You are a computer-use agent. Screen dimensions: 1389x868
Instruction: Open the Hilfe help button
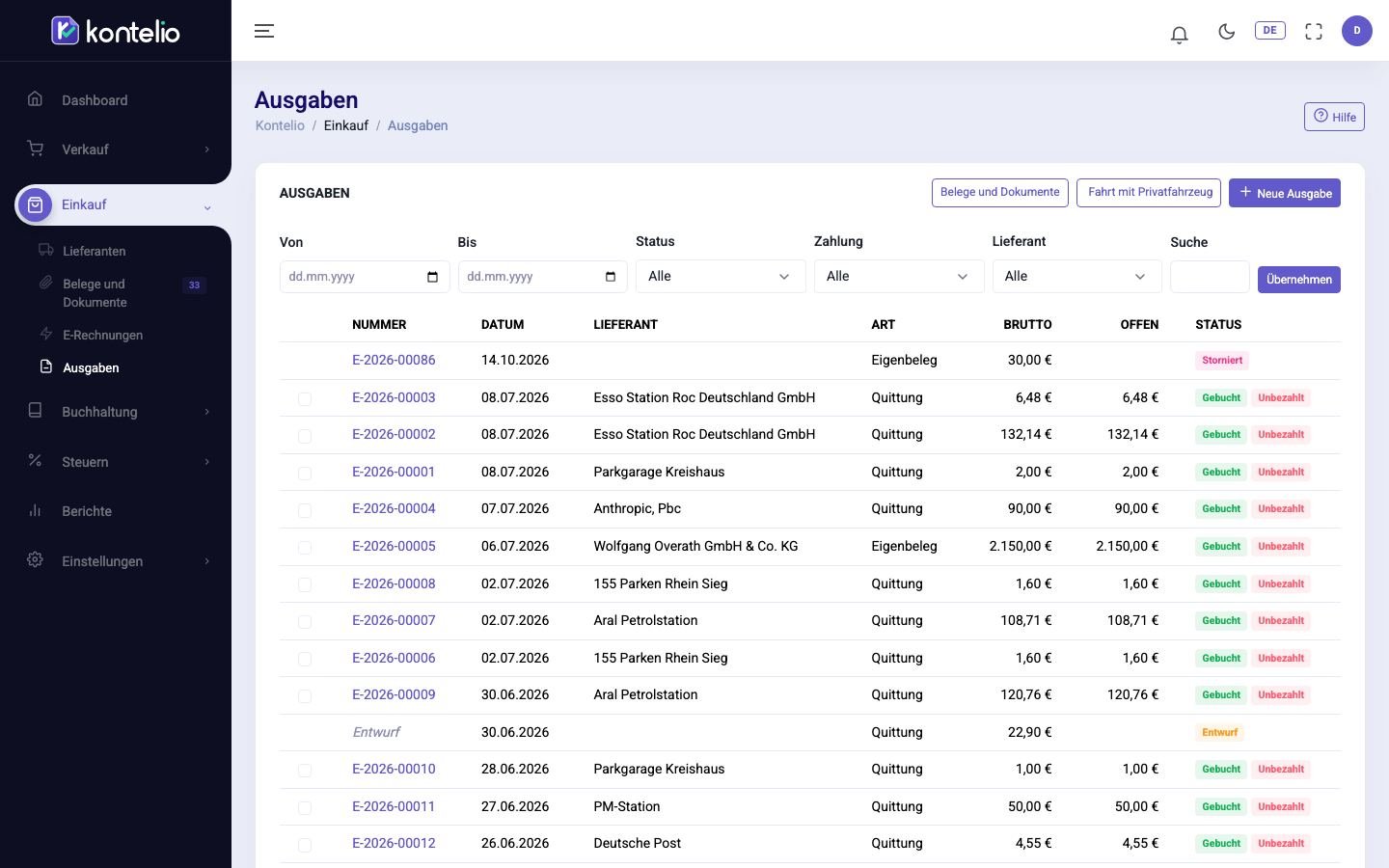pyautogui.click(x=1334, y=117)
